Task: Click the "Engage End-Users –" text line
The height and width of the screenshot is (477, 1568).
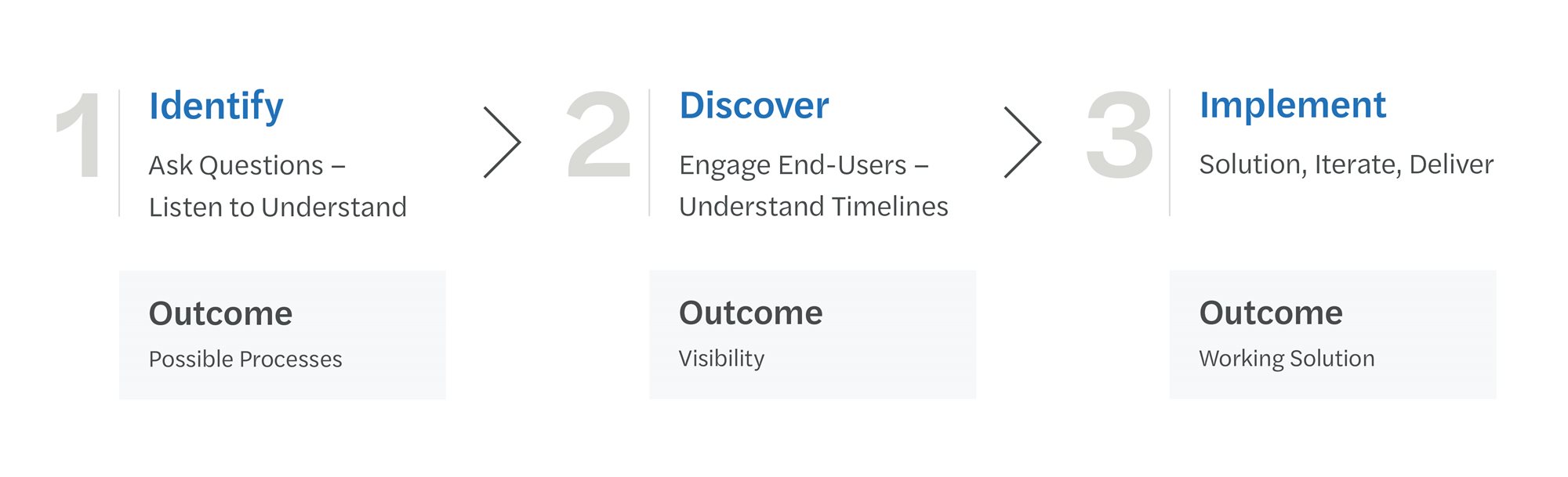Action: pos(804,165)
